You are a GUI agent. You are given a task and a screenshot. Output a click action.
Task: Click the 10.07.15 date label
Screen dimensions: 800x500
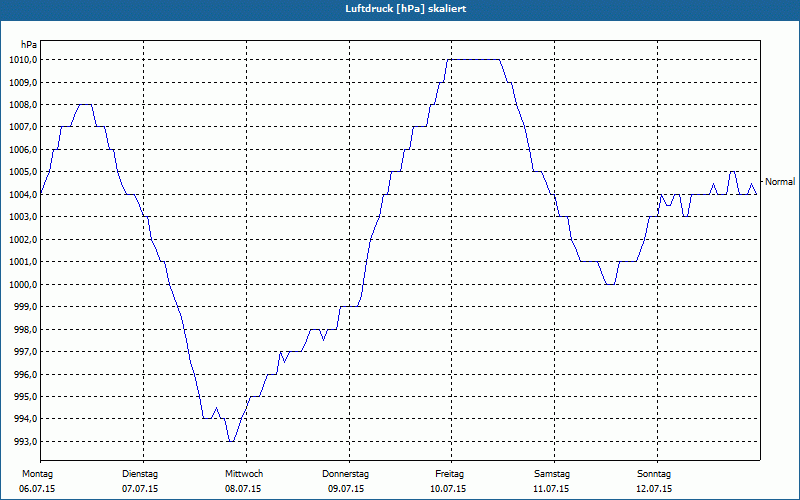[x=448, y=489]
